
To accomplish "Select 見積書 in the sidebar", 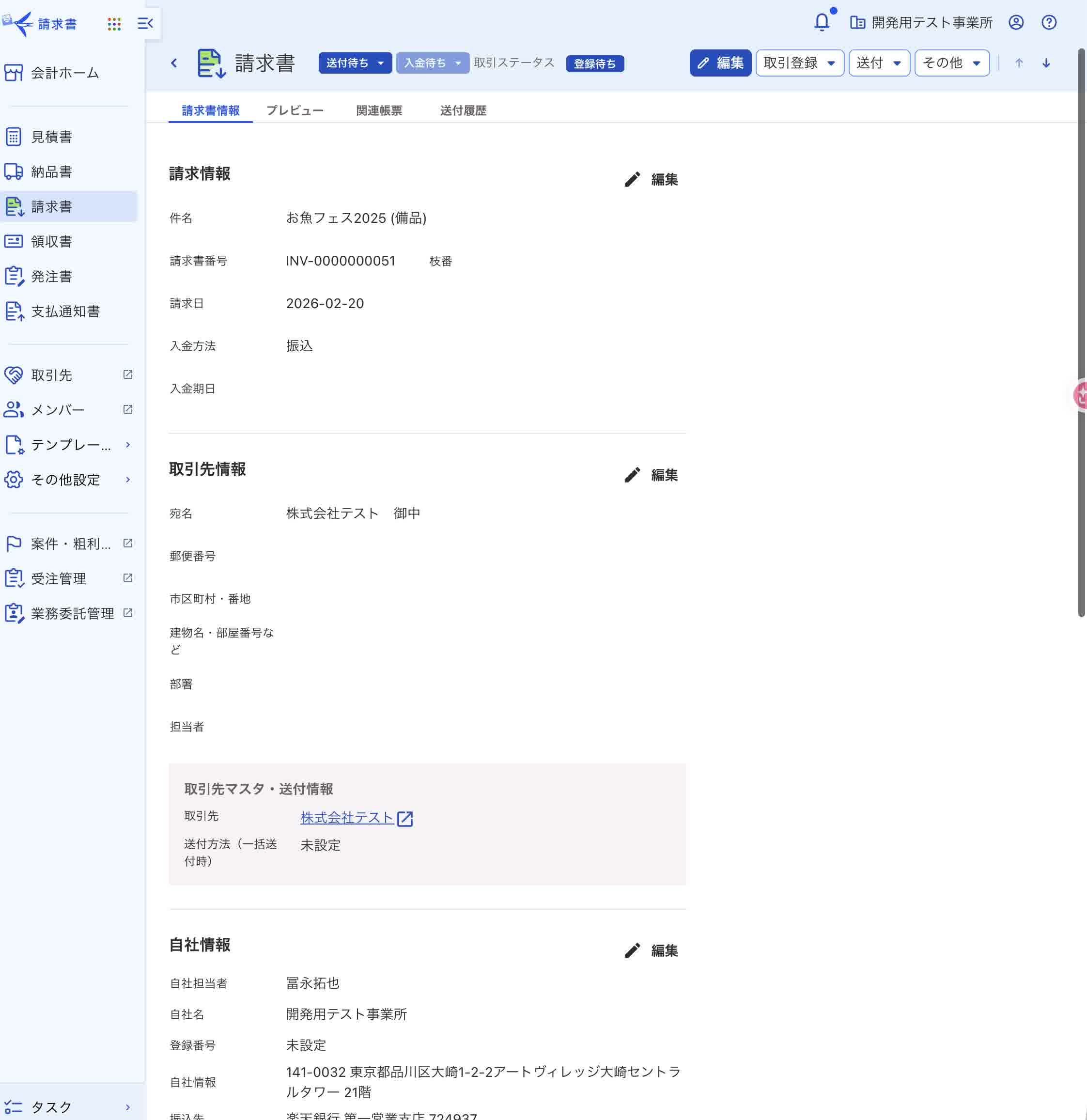I will click(51, 137).
